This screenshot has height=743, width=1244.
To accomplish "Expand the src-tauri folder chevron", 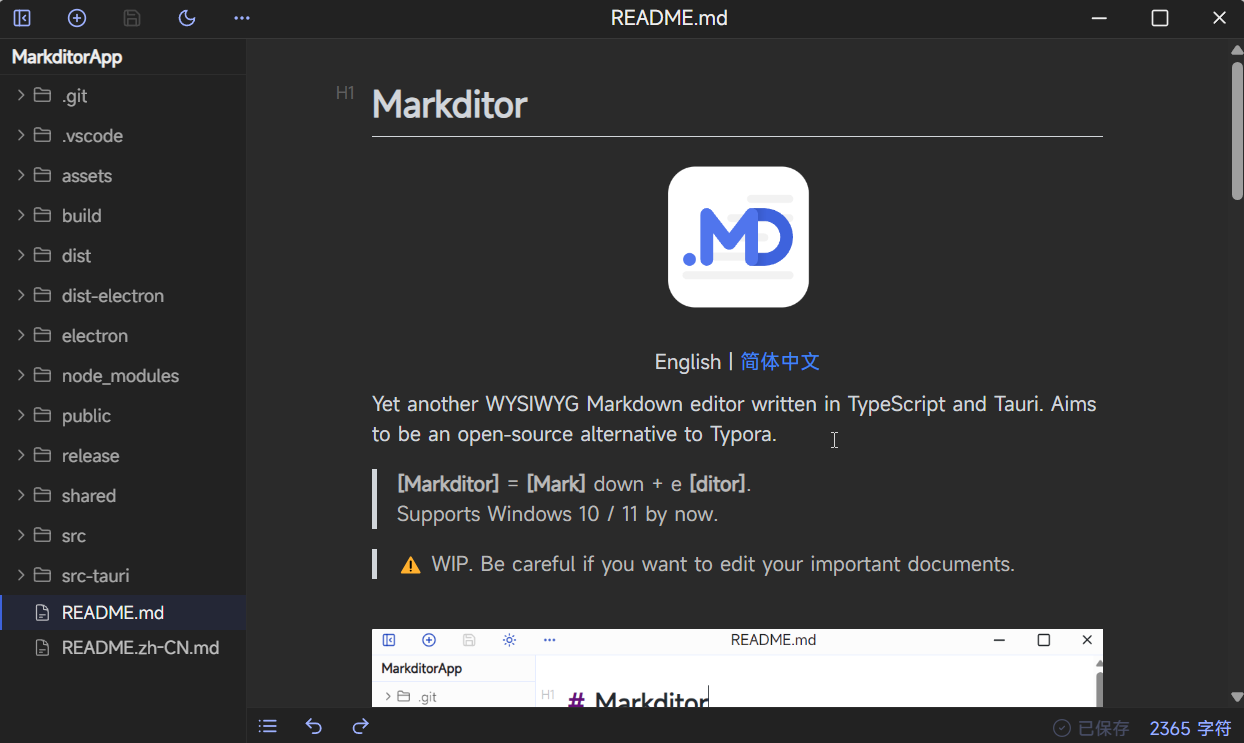I will (x=21, y=575).
